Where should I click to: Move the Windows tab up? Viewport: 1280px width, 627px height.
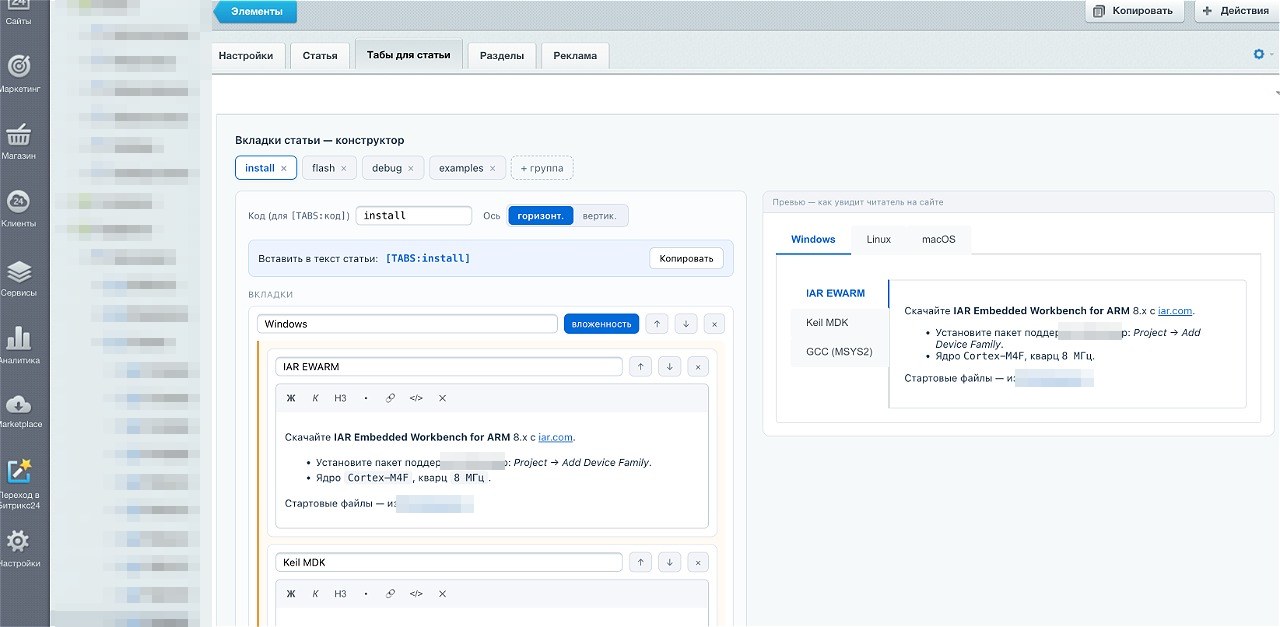656,324
